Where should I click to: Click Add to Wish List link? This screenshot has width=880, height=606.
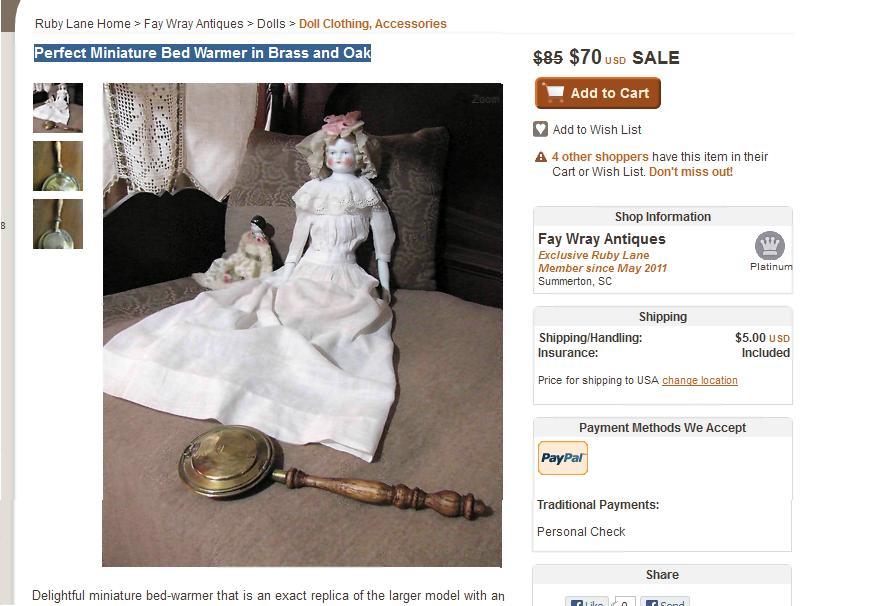pyautogui.click(x=597, y=130)
